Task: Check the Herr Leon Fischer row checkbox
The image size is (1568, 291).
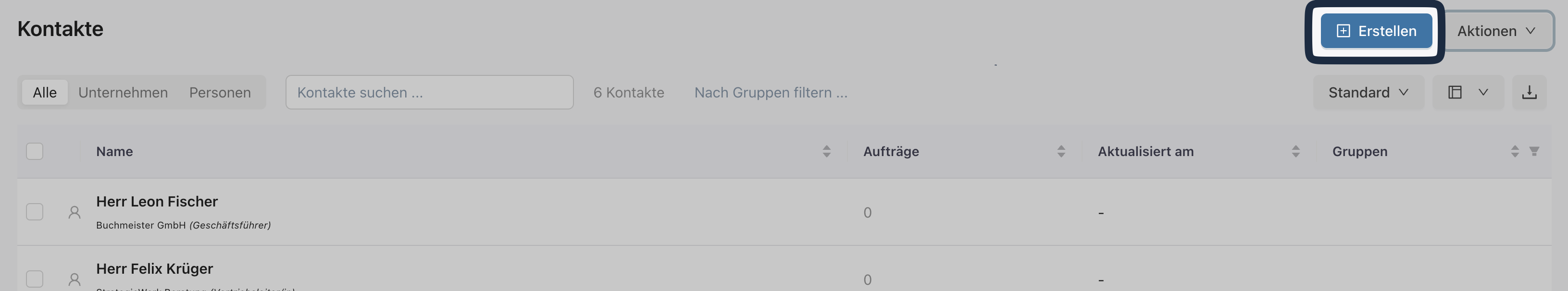Action: tap(35, 212)
